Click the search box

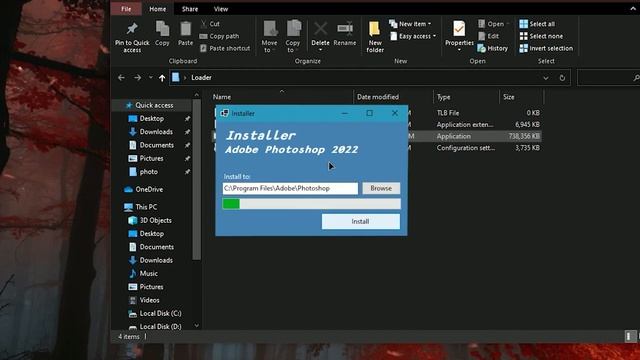(x=608, y=78)
